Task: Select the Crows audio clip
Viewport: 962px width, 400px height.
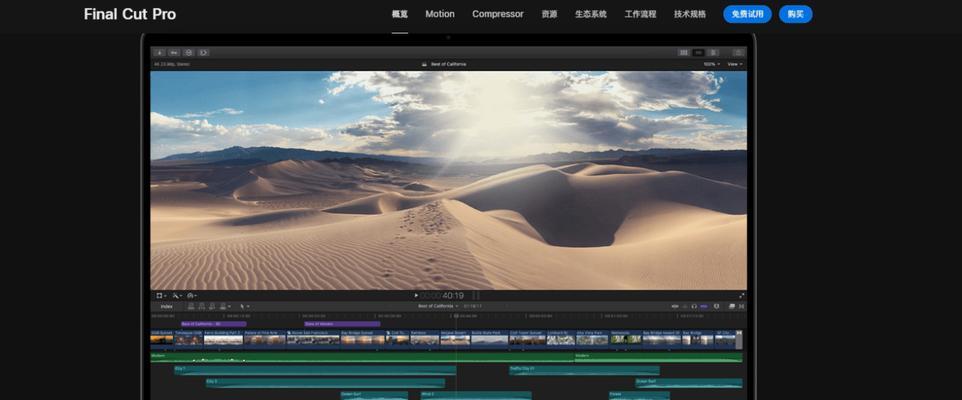Action: click(639, 396)
